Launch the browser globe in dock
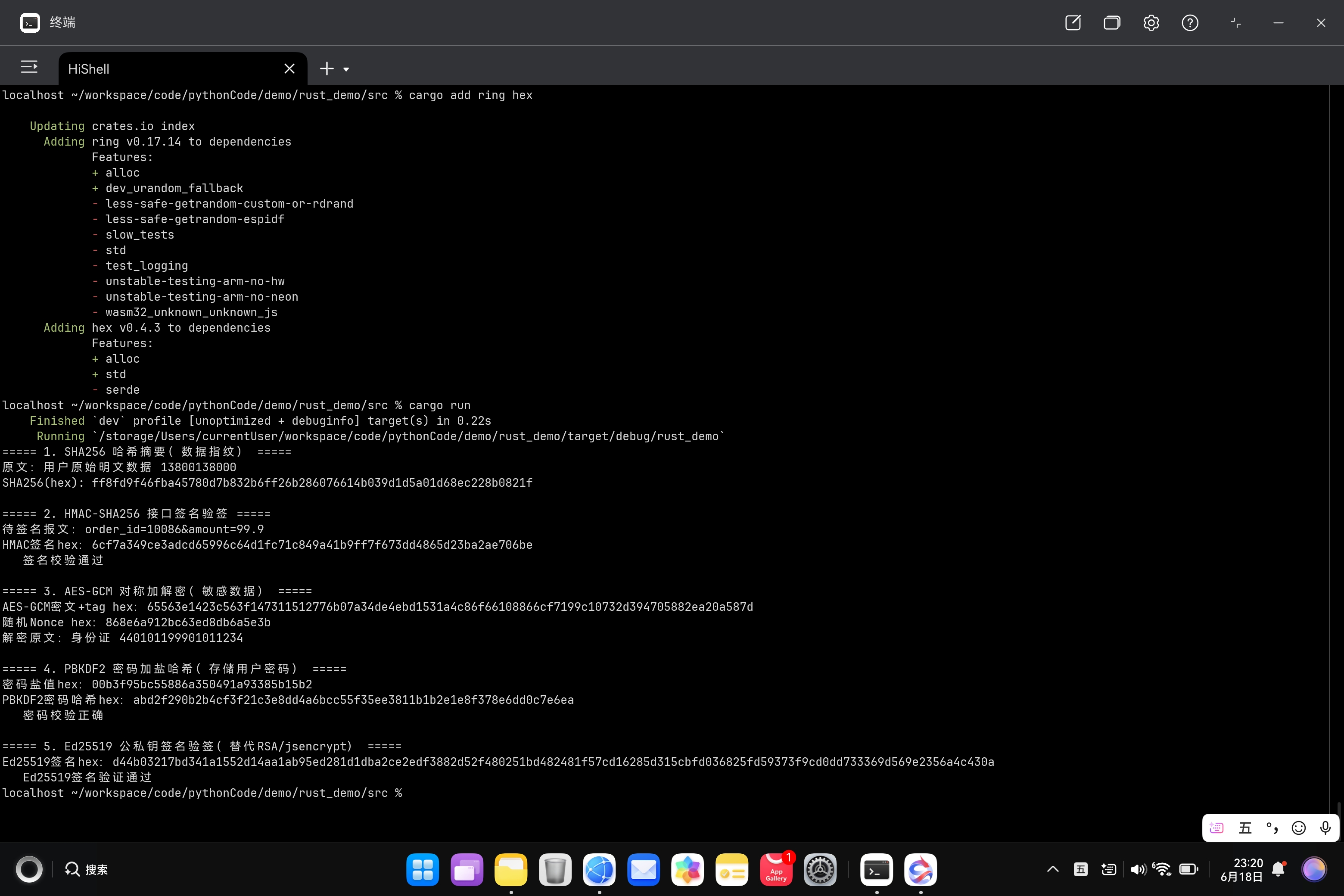The height and width of the screenshot is (896, 1344). [x=599, y=869]
